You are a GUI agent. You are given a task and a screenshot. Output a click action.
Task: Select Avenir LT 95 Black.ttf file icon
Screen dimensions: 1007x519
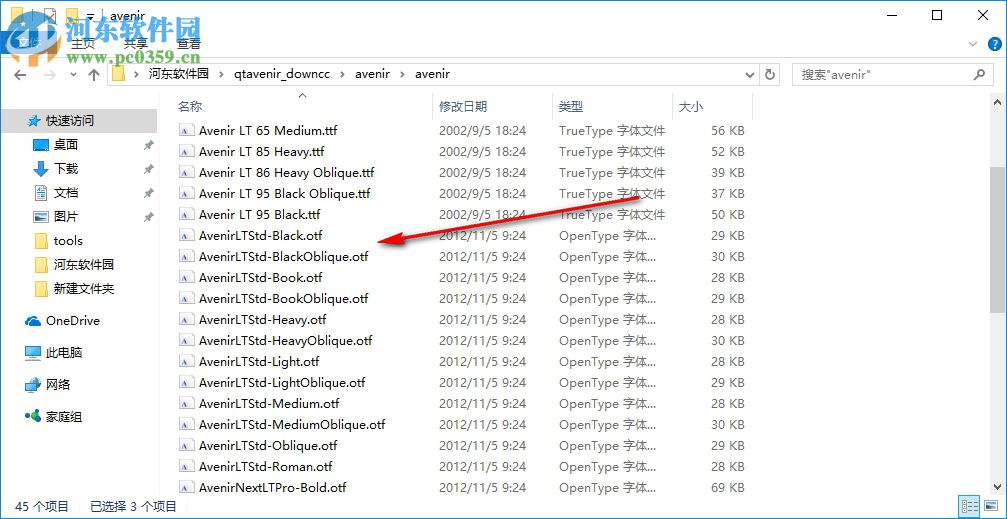(x=186, y=215)
